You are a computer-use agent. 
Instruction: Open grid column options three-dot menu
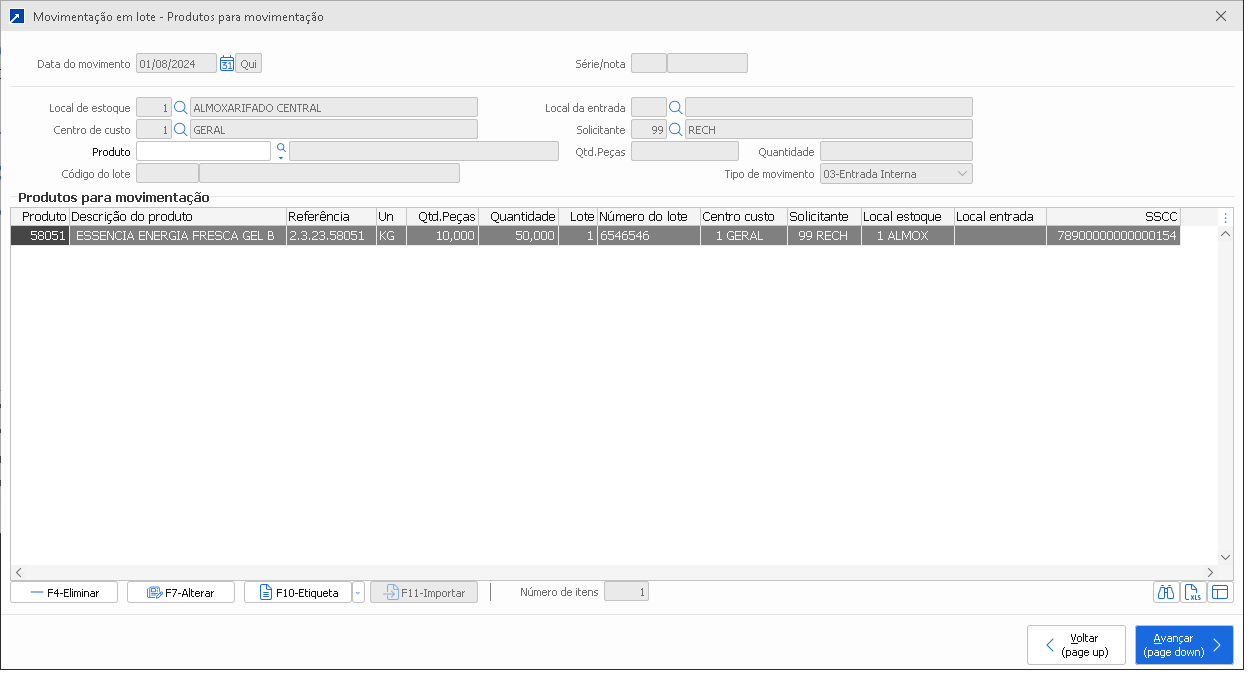point(1226,217)
